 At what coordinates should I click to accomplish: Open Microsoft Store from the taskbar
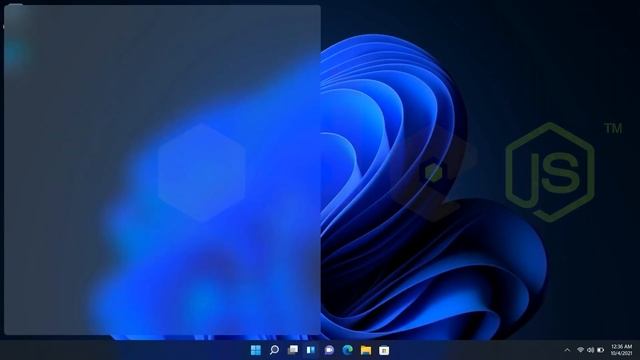point(384,350)
